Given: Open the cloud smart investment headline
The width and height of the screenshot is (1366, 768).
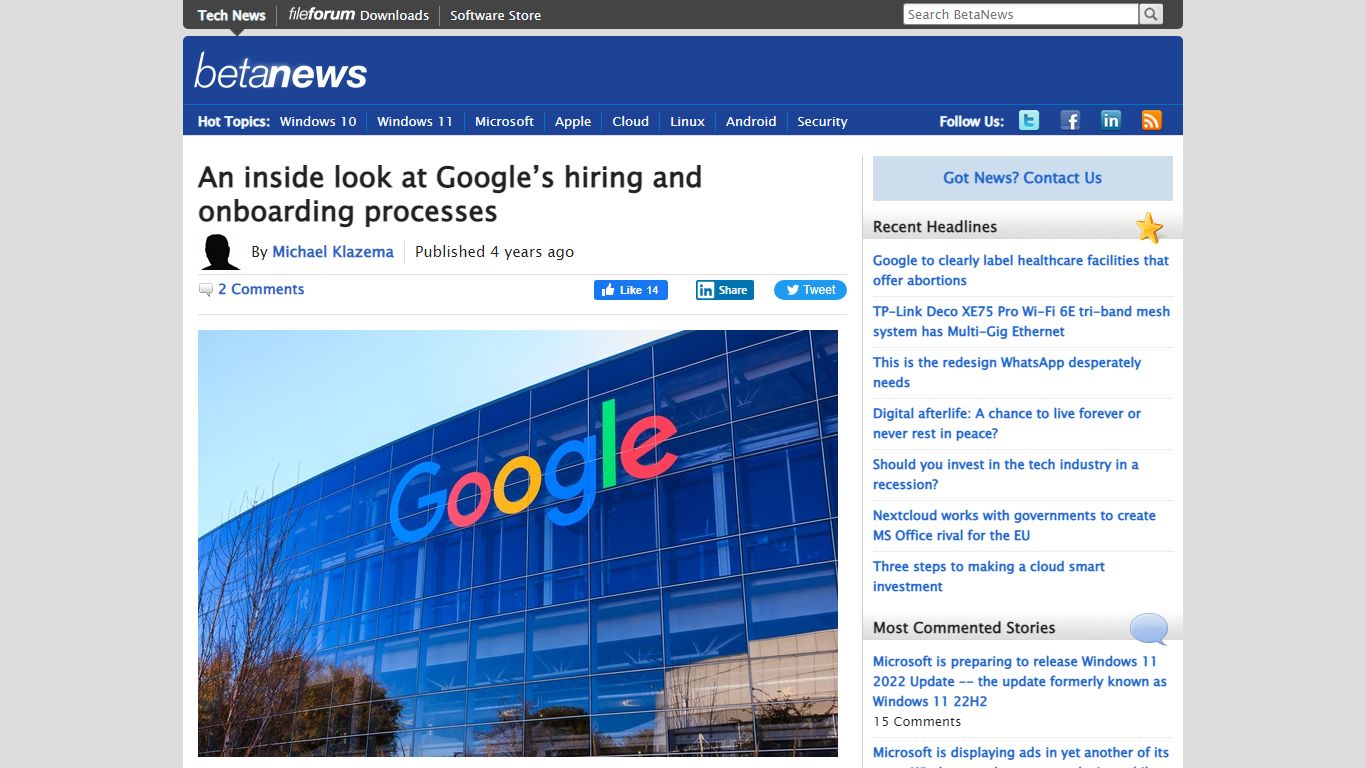Looking at the screenshot, I should pos(989,576).
